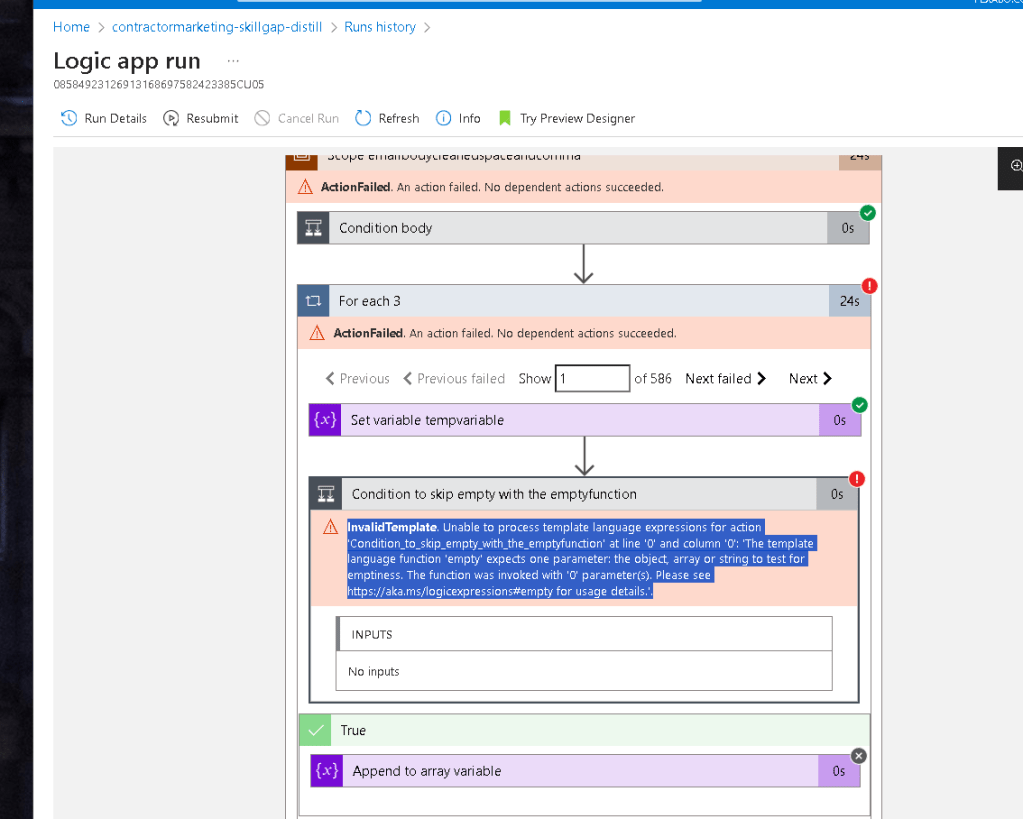This screenshot has height=819, width=1023.
Task: Collapse the True branch header
Action: tap(585, 730)
